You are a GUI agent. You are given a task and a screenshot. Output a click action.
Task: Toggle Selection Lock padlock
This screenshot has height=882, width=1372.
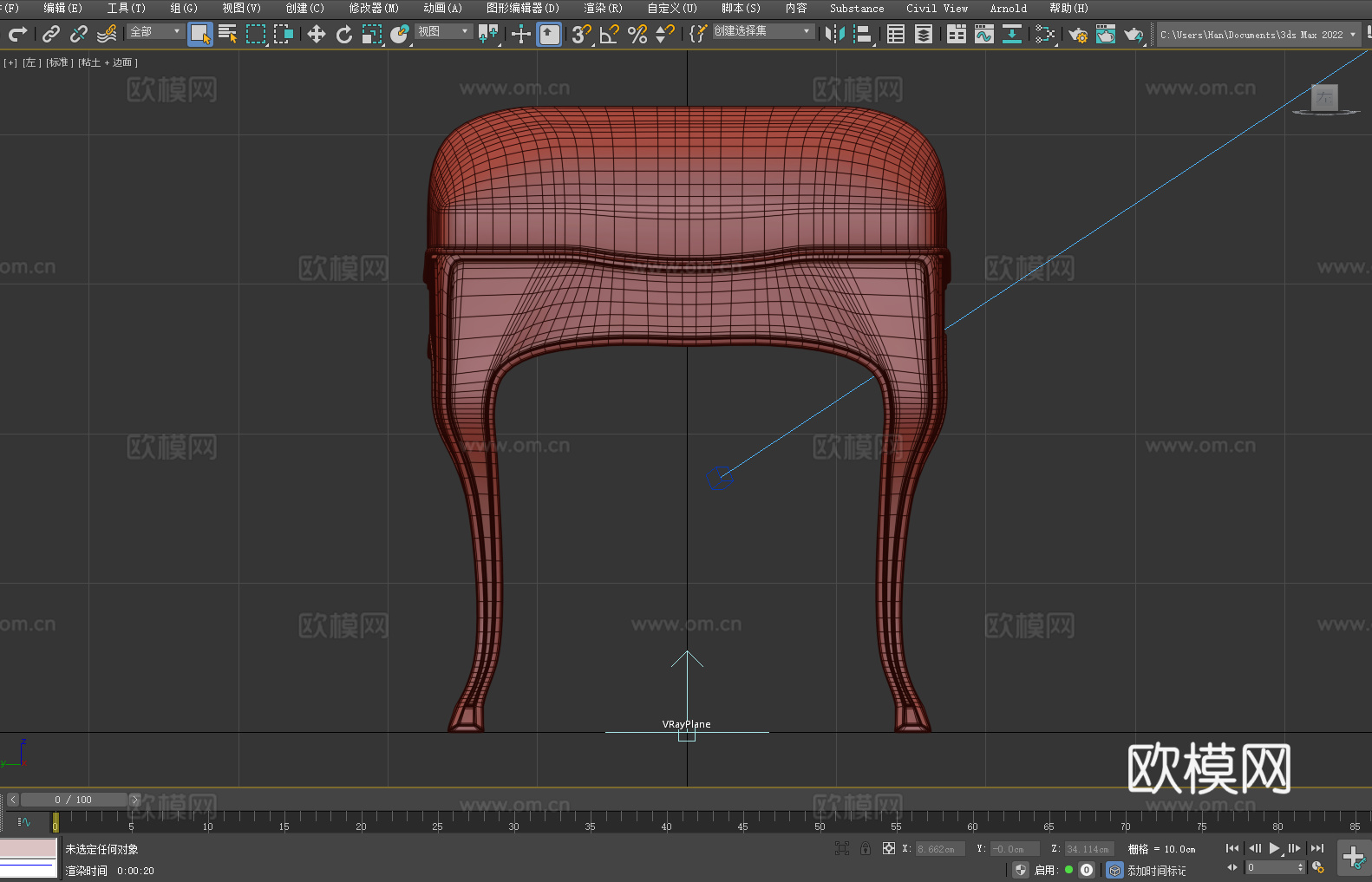(866, 848)
